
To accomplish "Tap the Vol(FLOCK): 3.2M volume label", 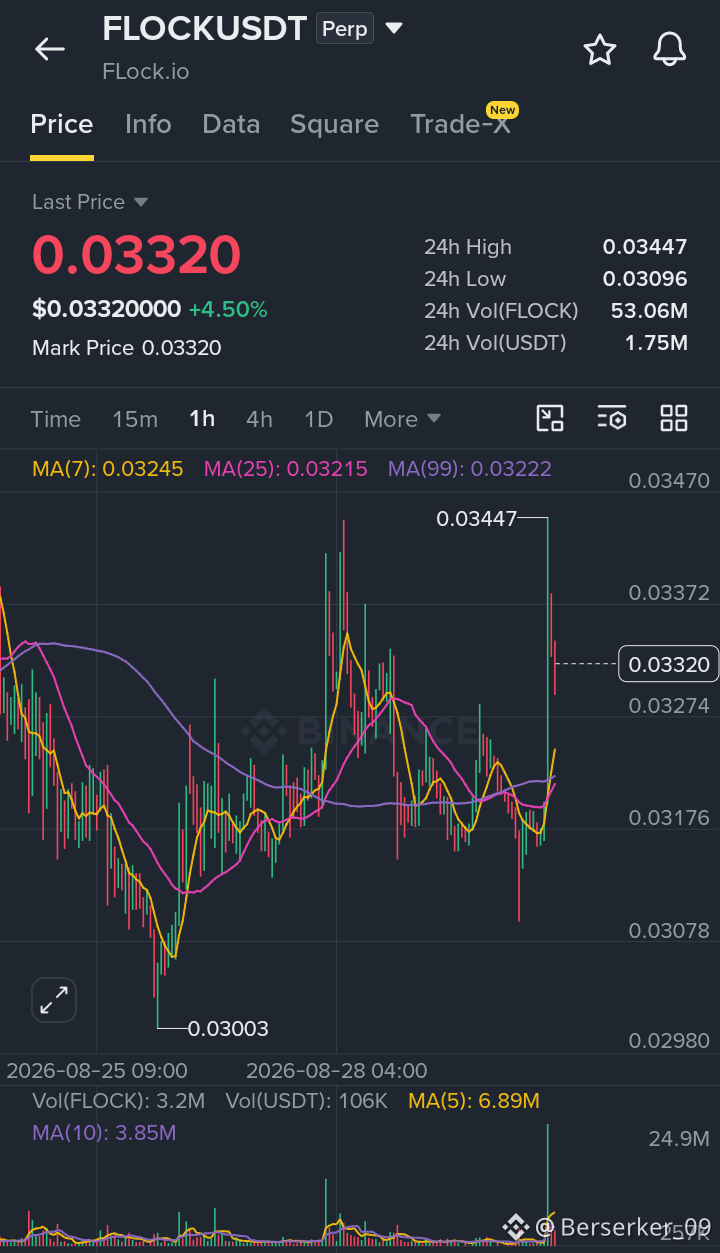I will pos(118,1101).
